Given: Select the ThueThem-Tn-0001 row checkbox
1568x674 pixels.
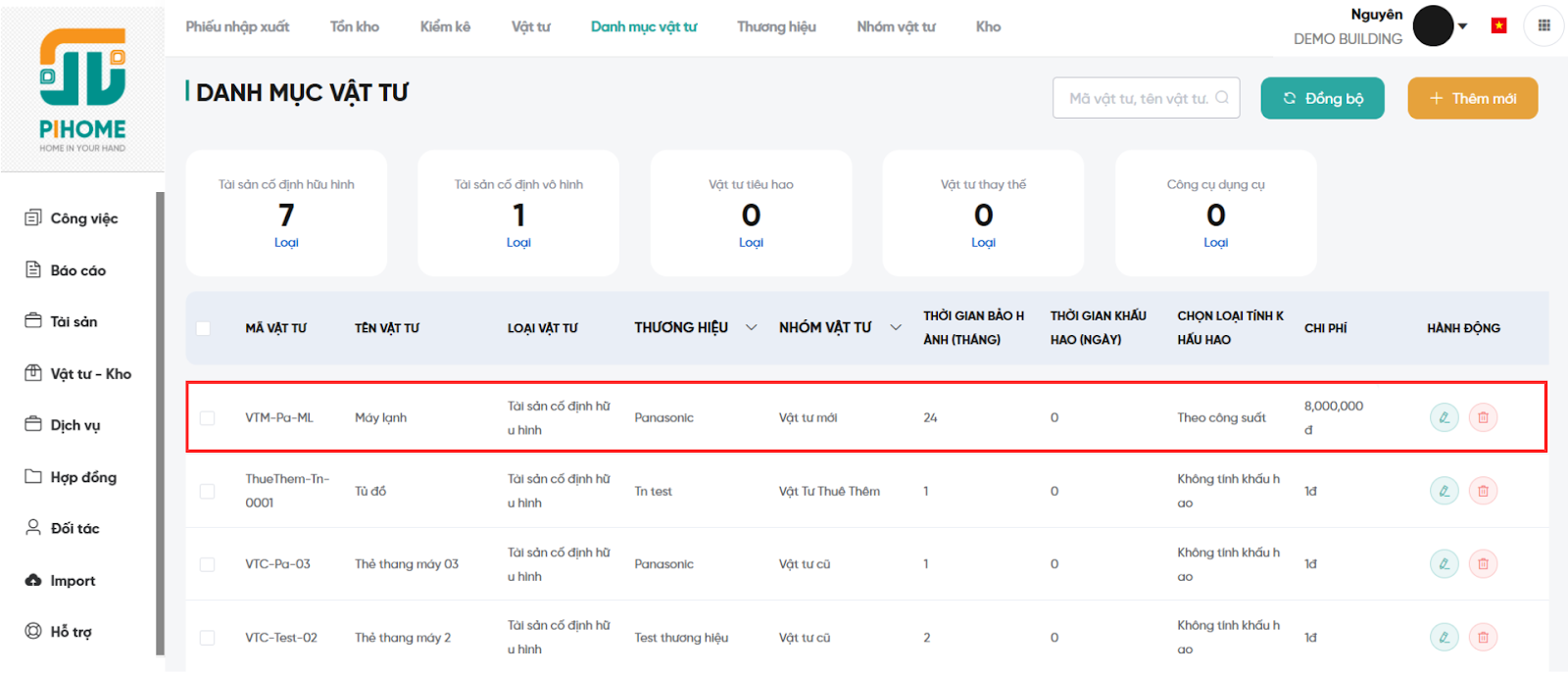Looking at the screenshot, I should point(207,491).
